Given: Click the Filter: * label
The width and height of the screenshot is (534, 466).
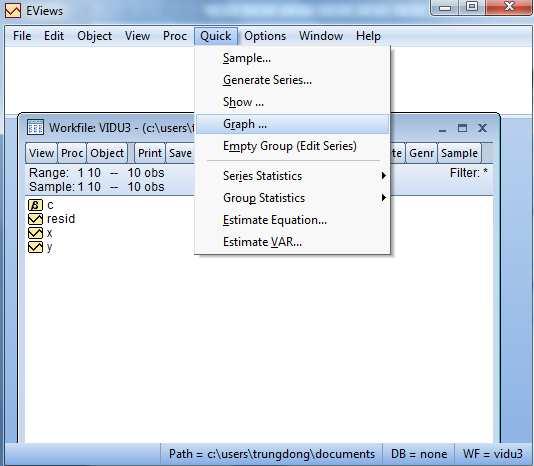Looking at the screenshot, I should [x=469, y=173].
